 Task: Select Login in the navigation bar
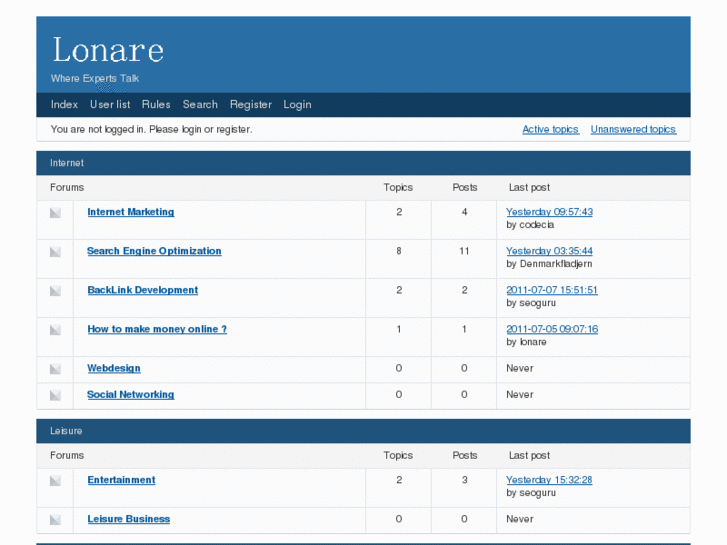tap(297, 105)
